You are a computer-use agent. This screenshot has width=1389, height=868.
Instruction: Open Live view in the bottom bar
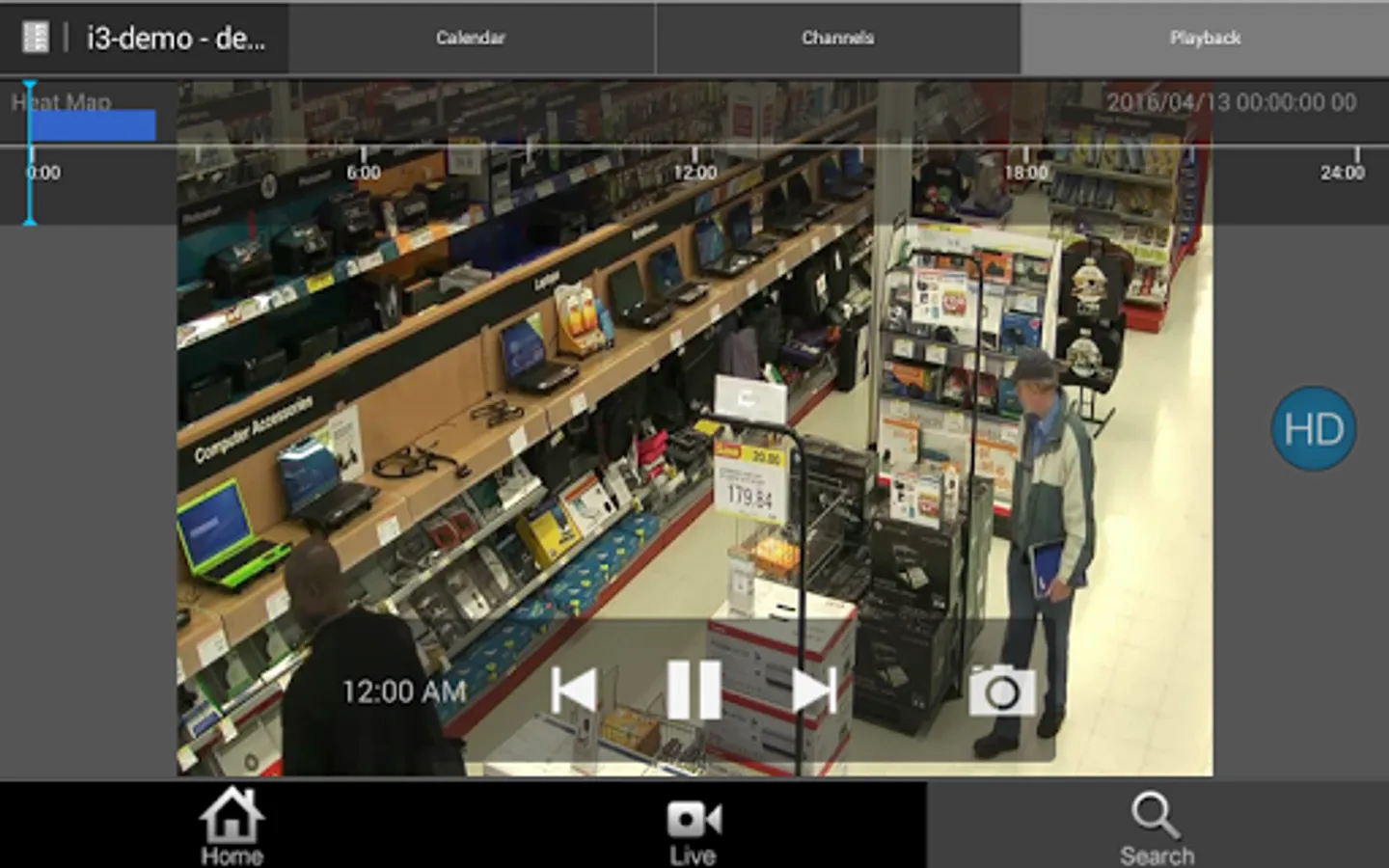[694, 833]
